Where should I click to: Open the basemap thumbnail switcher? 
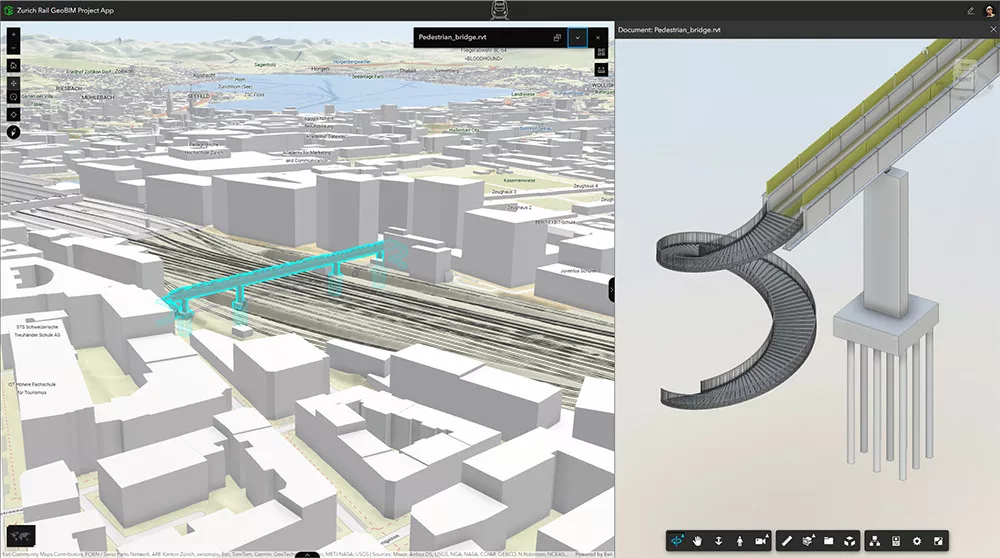click(x=20, y=535)
